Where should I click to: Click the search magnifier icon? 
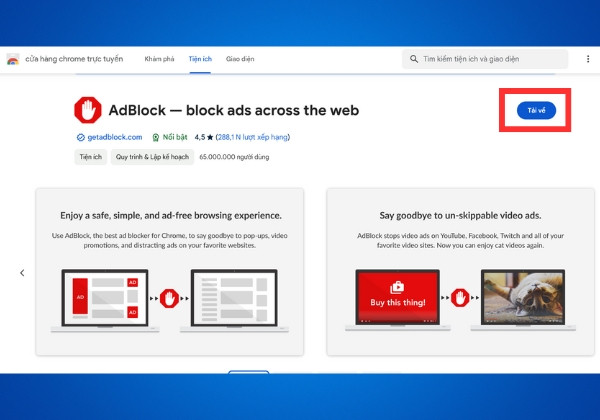pyautogui.click(x=414, y=59)
